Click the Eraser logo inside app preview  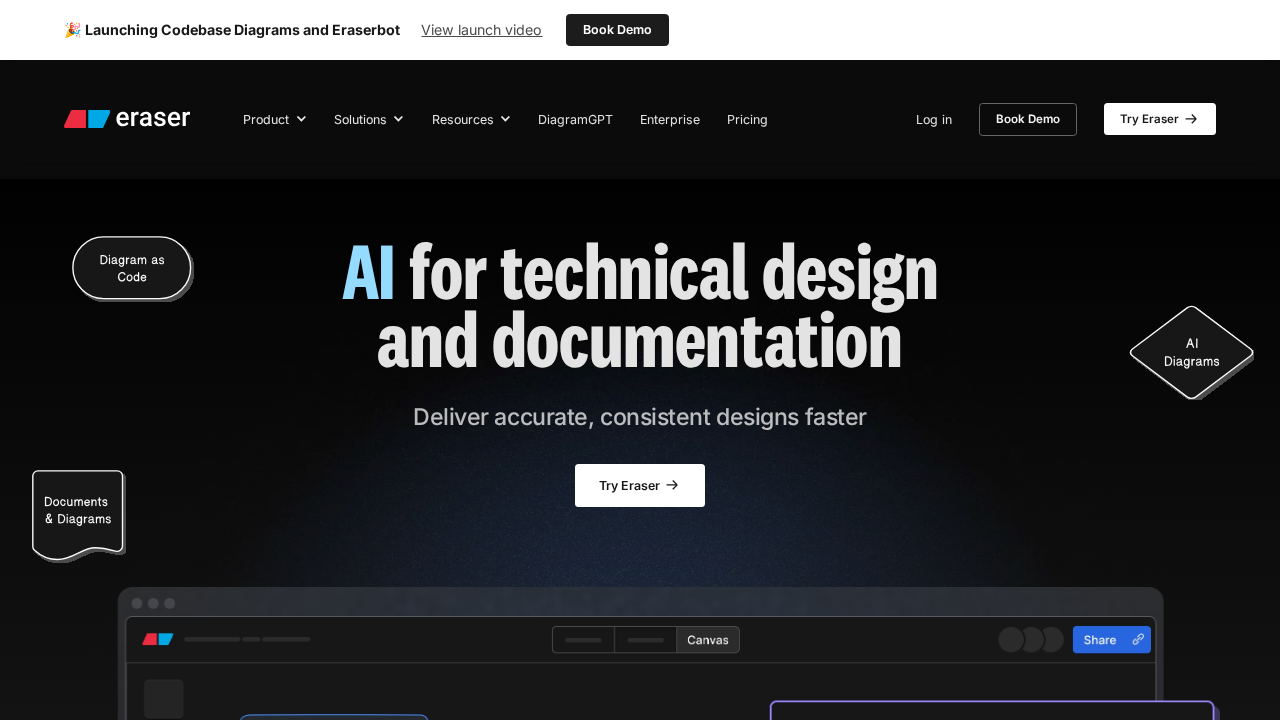(158, 639)
